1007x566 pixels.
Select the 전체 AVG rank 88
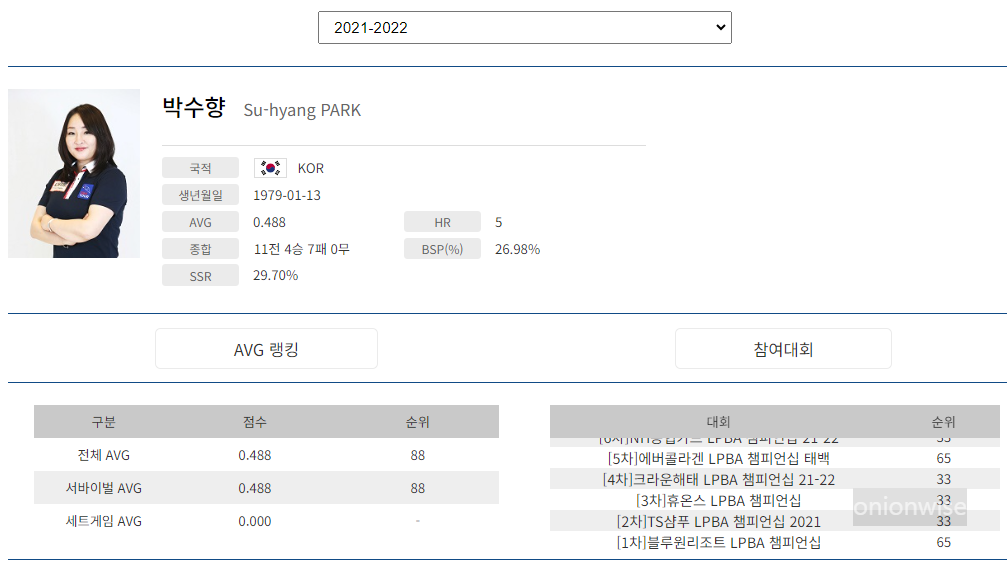(417, 455)
